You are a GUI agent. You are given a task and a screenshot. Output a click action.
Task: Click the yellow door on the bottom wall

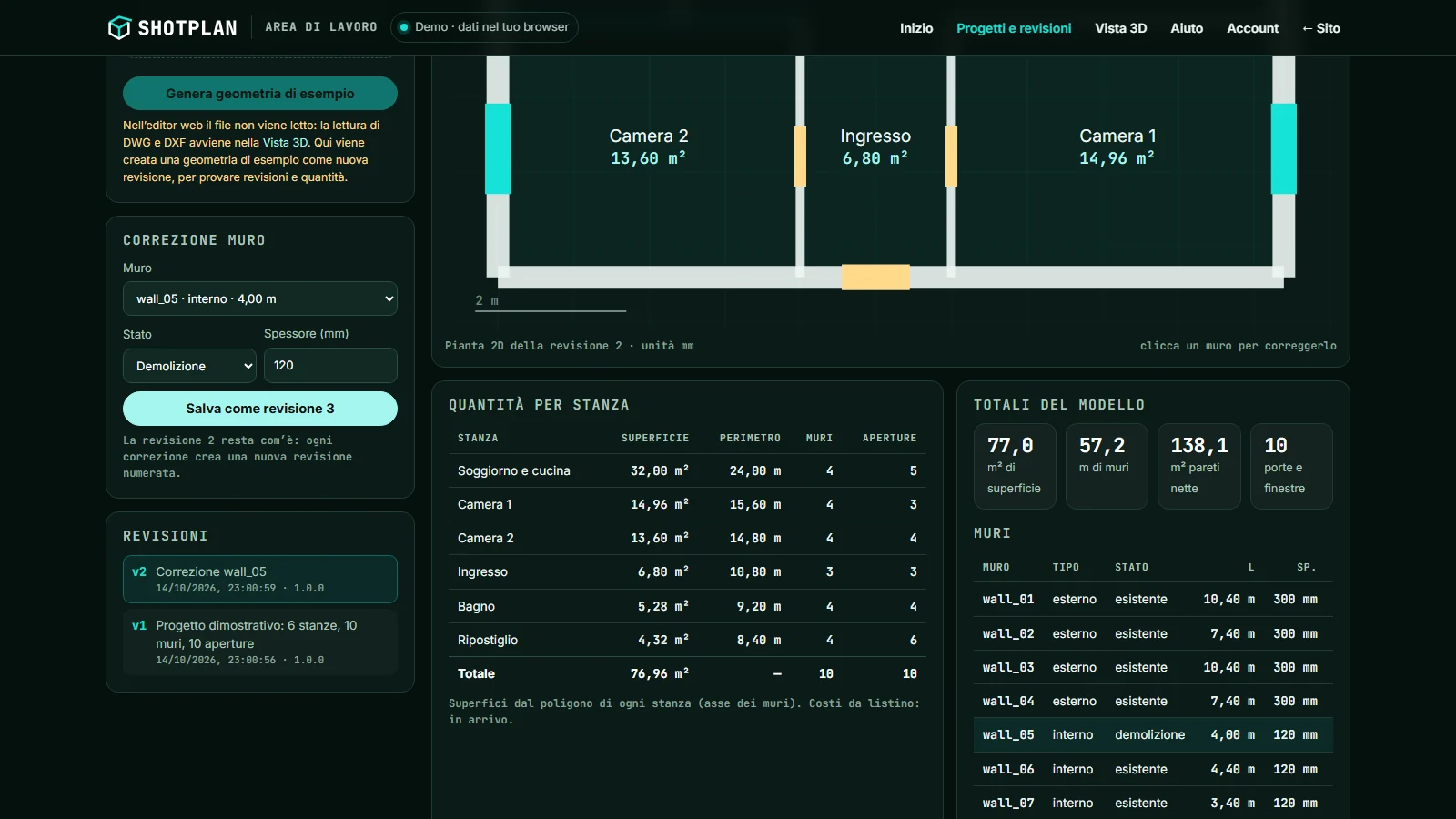[875, 277]
